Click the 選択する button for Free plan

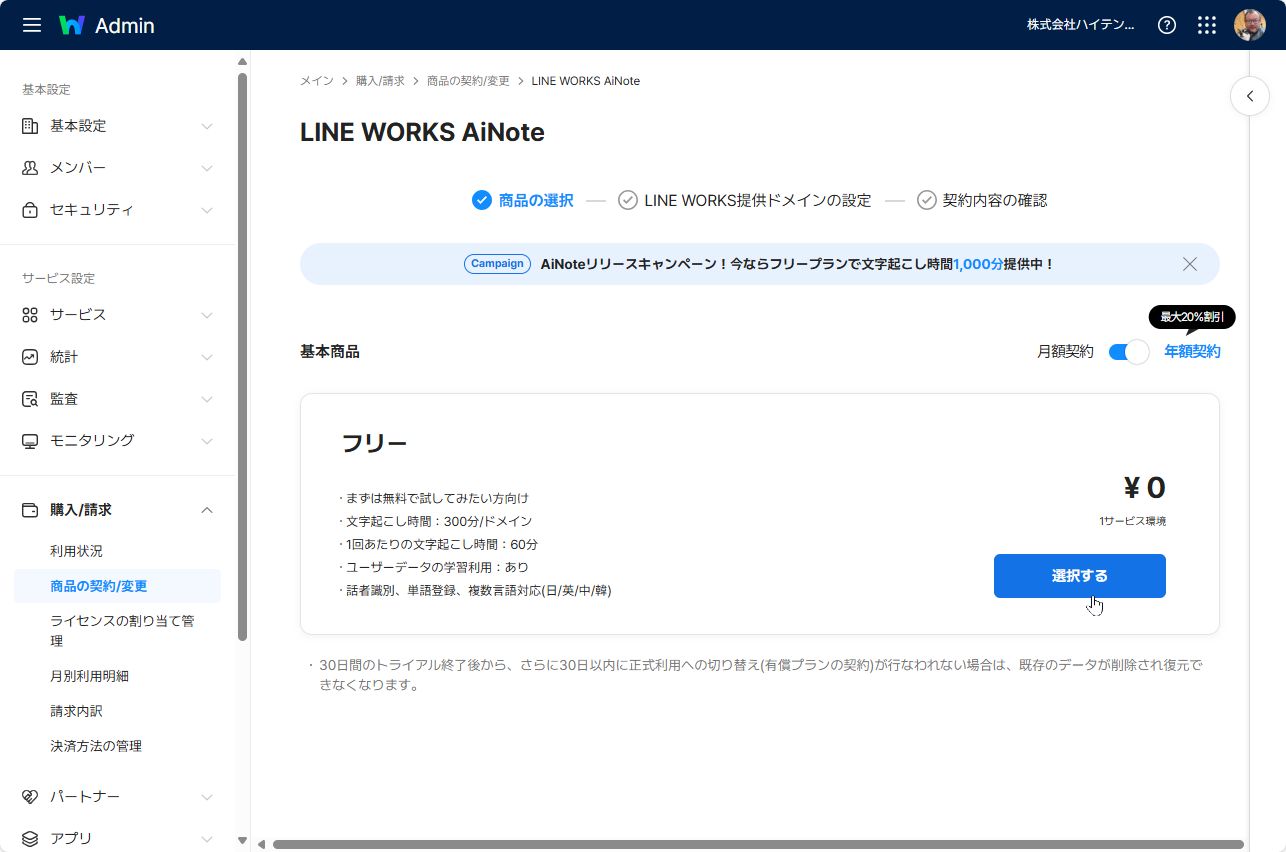coord(1080,576)
